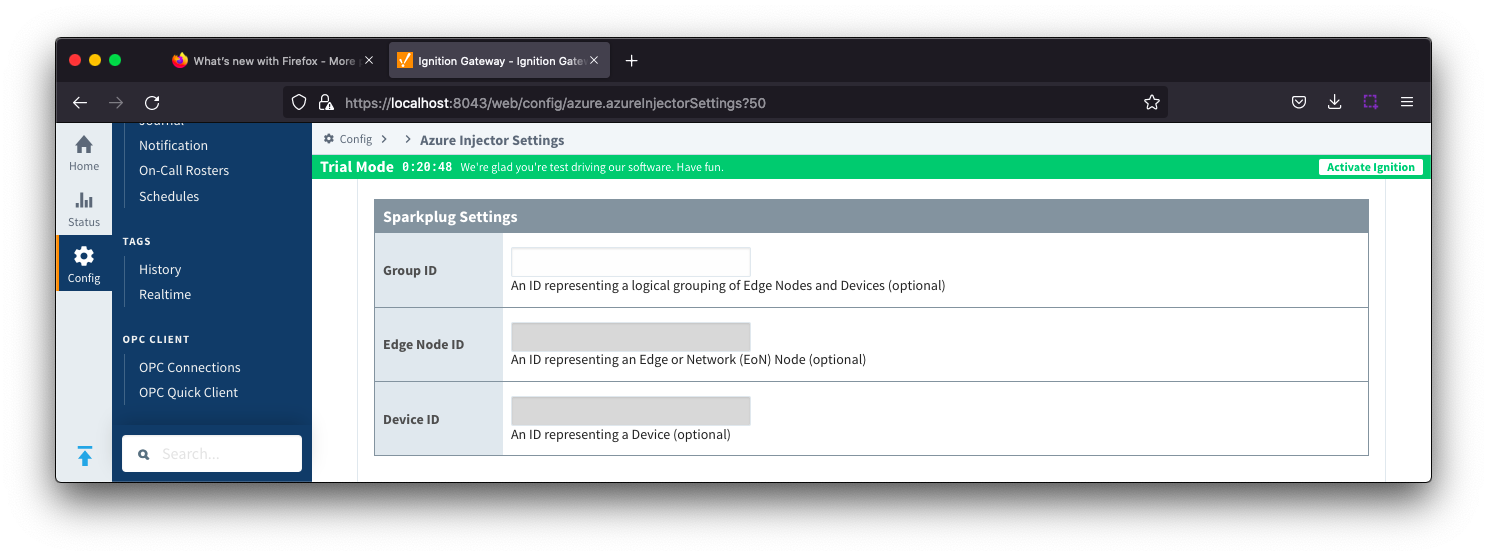Open Firefox hamburger application menu
This screenshot has width=1487, height=556.
(x=1406, y=102)
